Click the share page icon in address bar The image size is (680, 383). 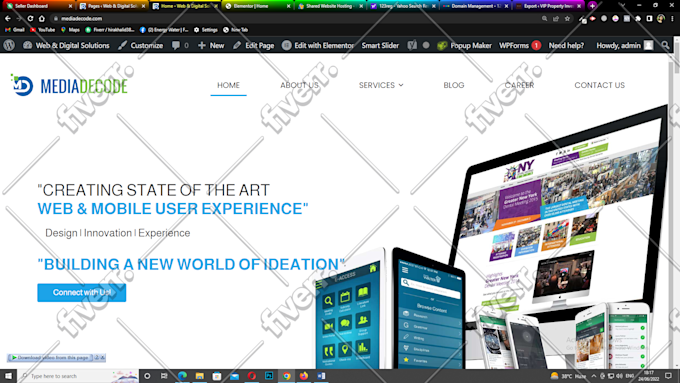pyautogui.click(x=556, y=19)
